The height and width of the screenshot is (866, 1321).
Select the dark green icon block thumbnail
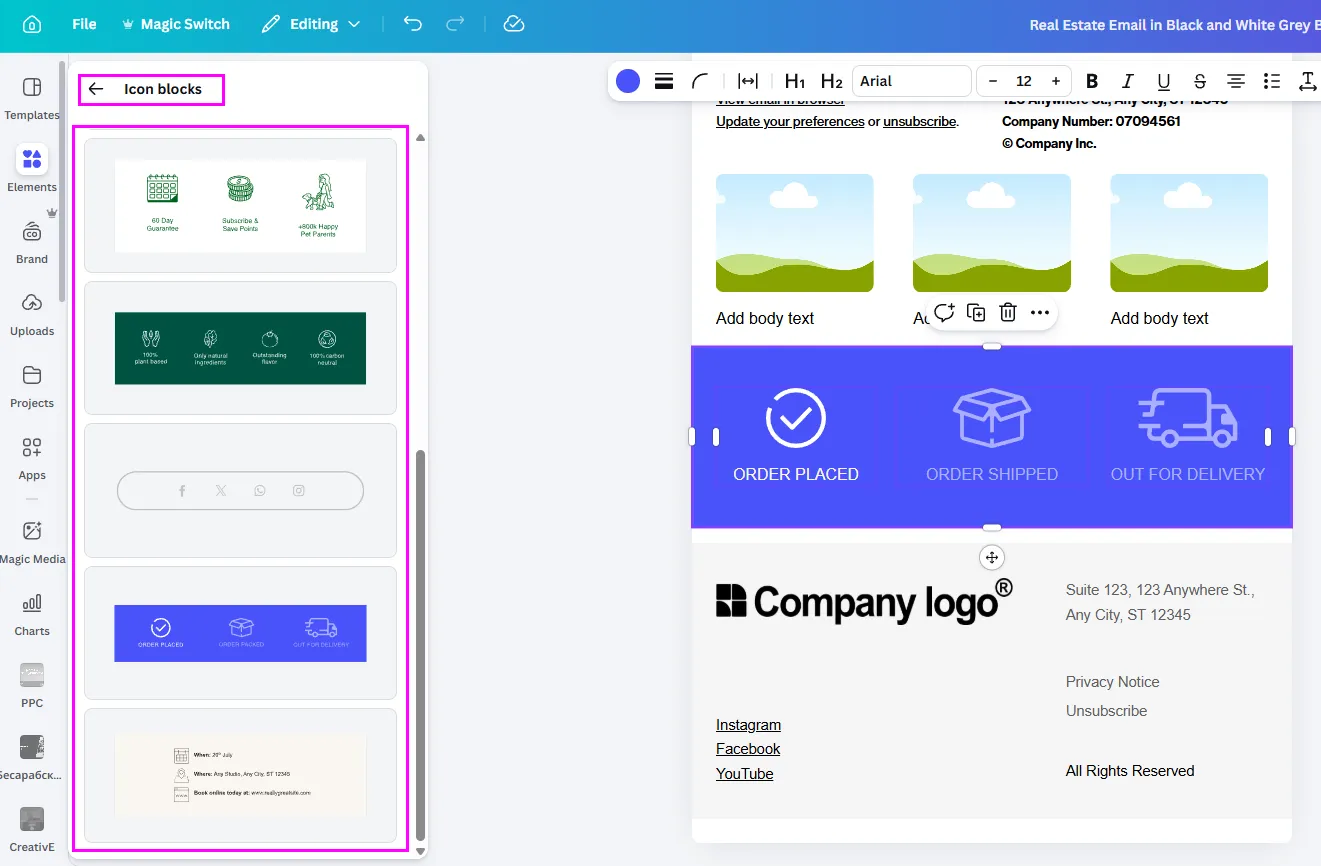pos(240,348)
